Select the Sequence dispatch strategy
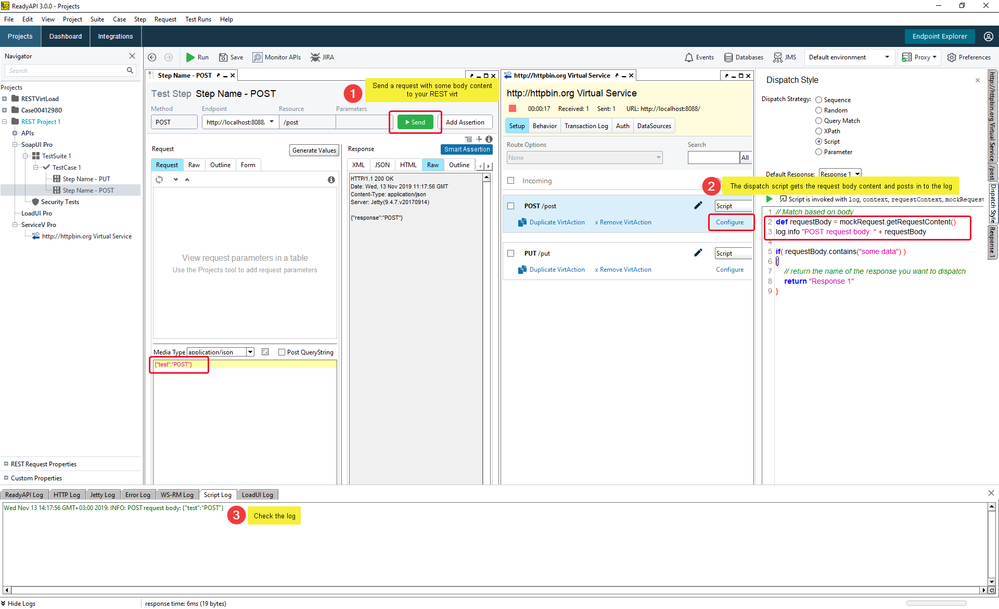This screenshot has width=999, height=609. (x=820, y=100)
